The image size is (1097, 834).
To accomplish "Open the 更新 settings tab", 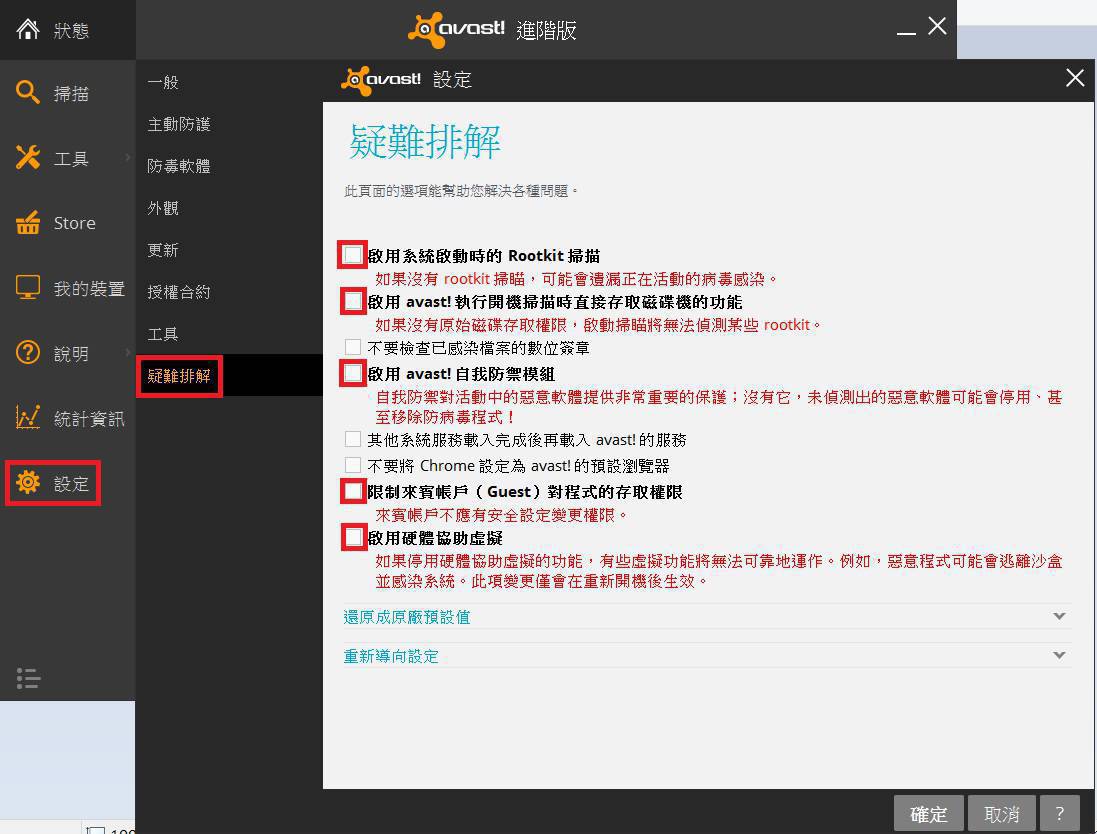I will [x=163, y=250].
